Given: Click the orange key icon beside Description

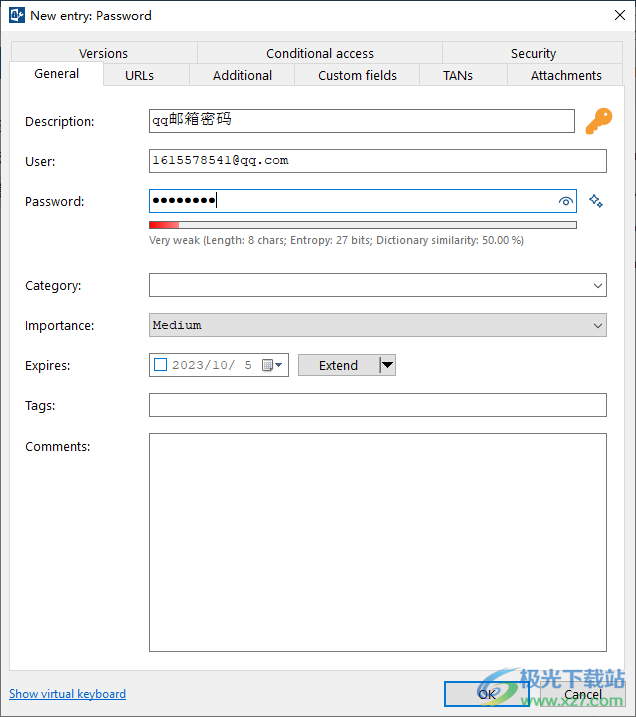Looking at the screenshot, I should (x=599, y=121).
